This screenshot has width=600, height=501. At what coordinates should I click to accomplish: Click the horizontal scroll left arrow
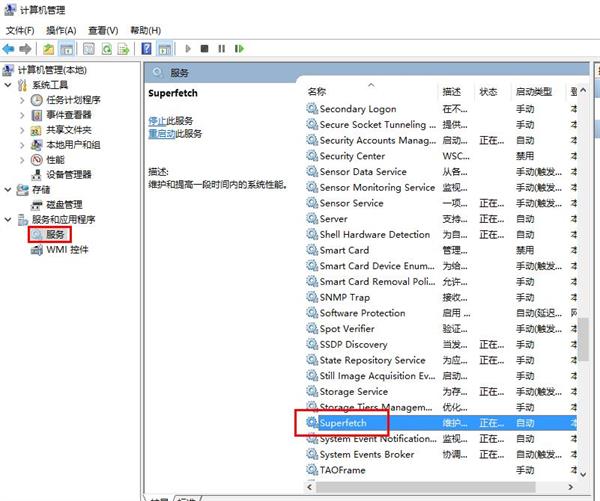click(x=310, y=487)
